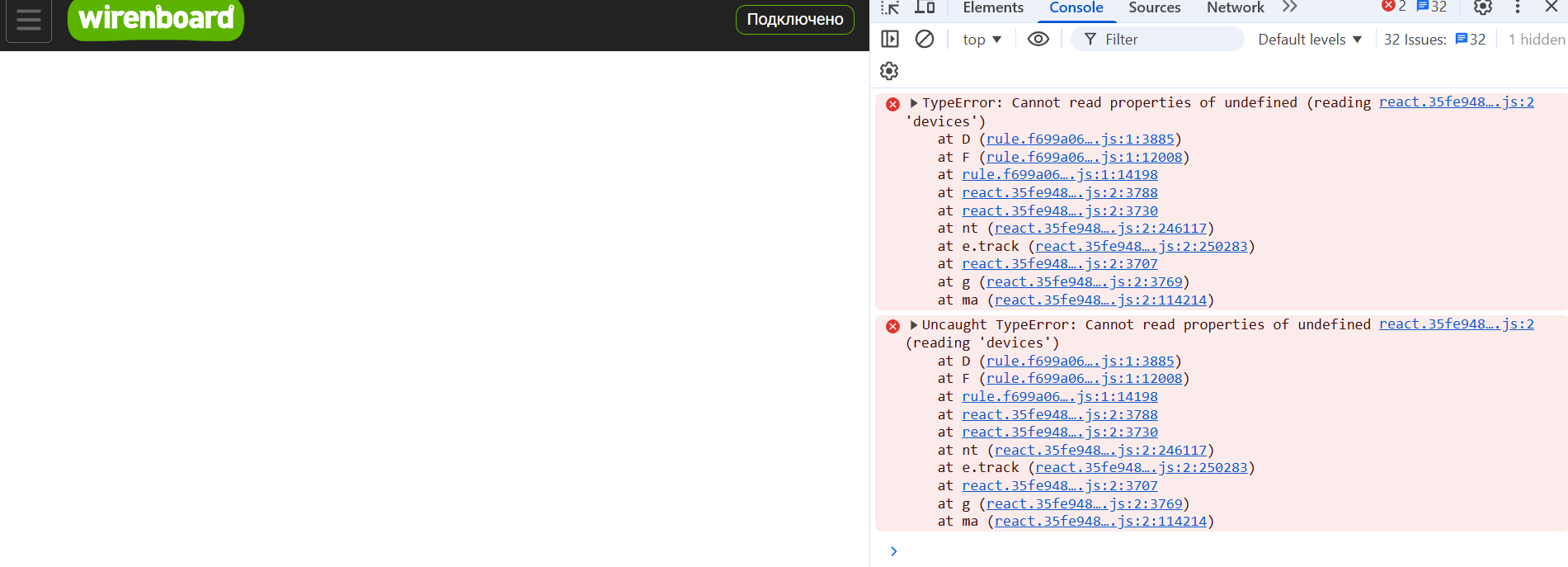Expand the first TypeError stack trace
Image resolution: width=1568 pixels, height=567 pixels.
point(914,103)
